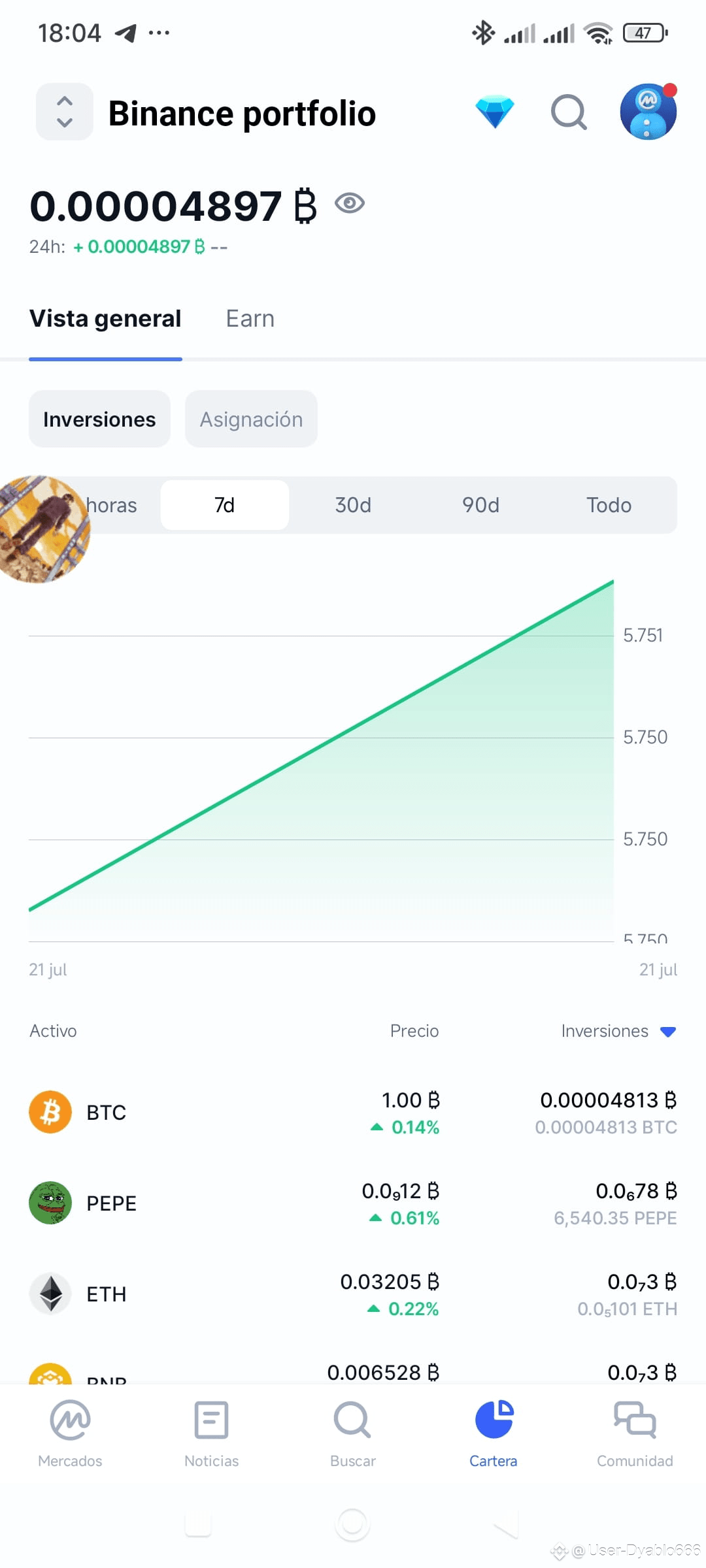This screenshot has height=1568, width=706.
Task: Tap the floating circular avatar thumbnail
Action: (44, 528)
